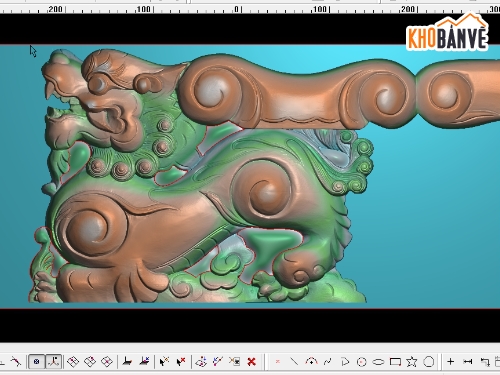500x375 pixels.
Task: Click the middle diamond plane icon
Action: pos(90,362)
